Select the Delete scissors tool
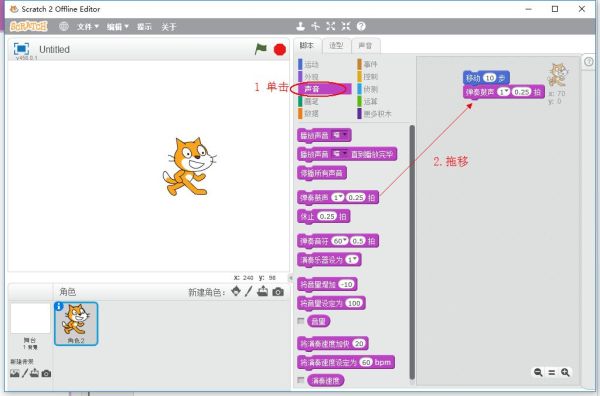600x396 pixels. coord(316,26)
